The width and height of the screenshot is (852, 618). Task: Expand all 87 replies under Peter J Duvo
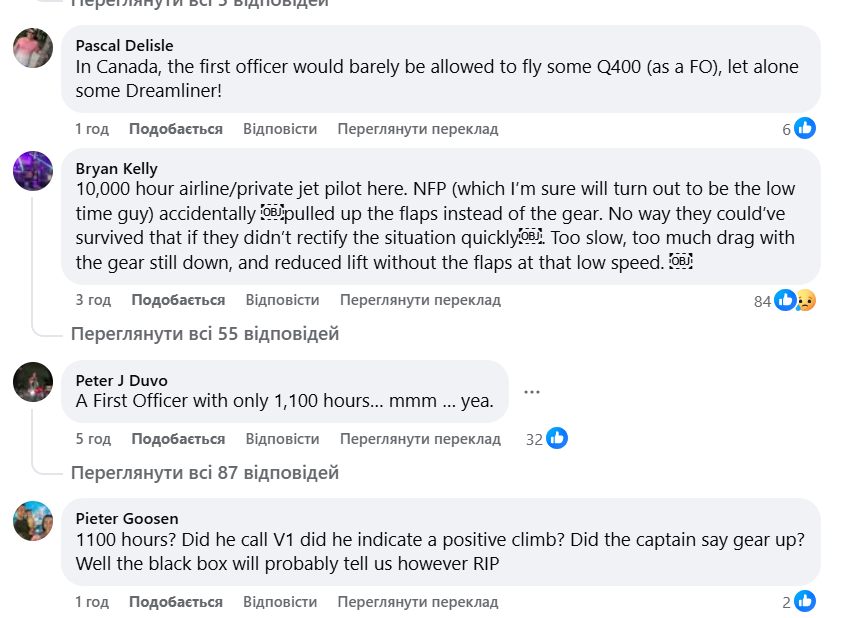(205, 472)
